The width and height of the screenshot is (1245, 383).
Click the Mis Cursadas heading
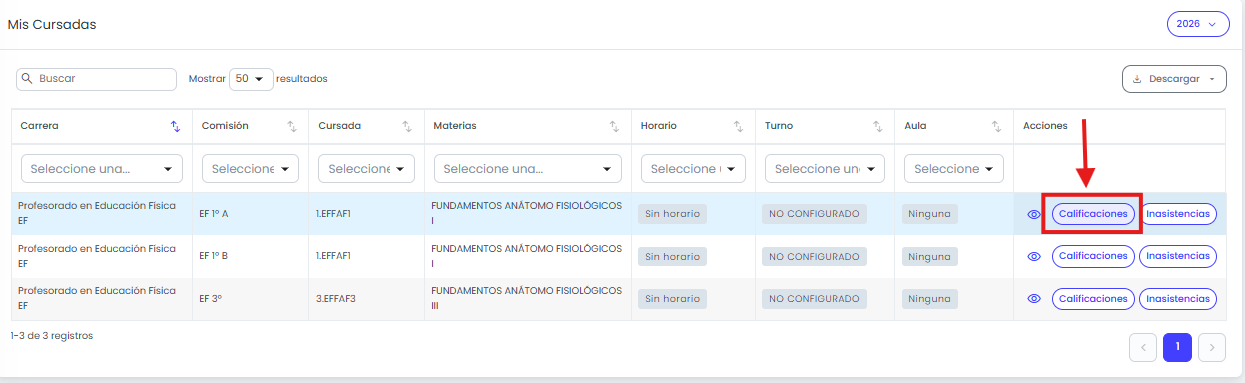pyautogui.click(x=52, y=24)
